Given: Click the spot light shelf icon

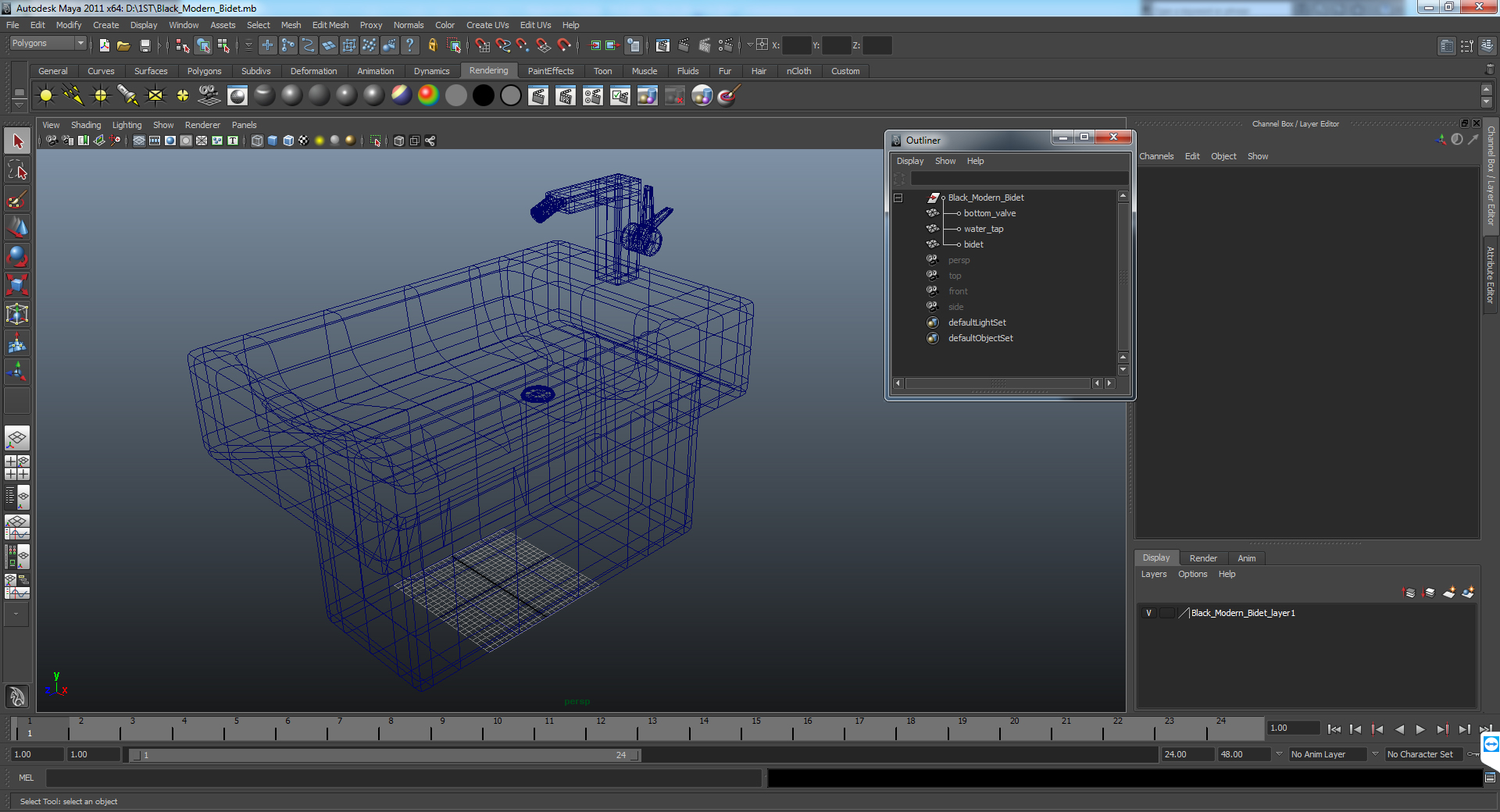Looking at the screenshot, I should click(x=128, y=96).
